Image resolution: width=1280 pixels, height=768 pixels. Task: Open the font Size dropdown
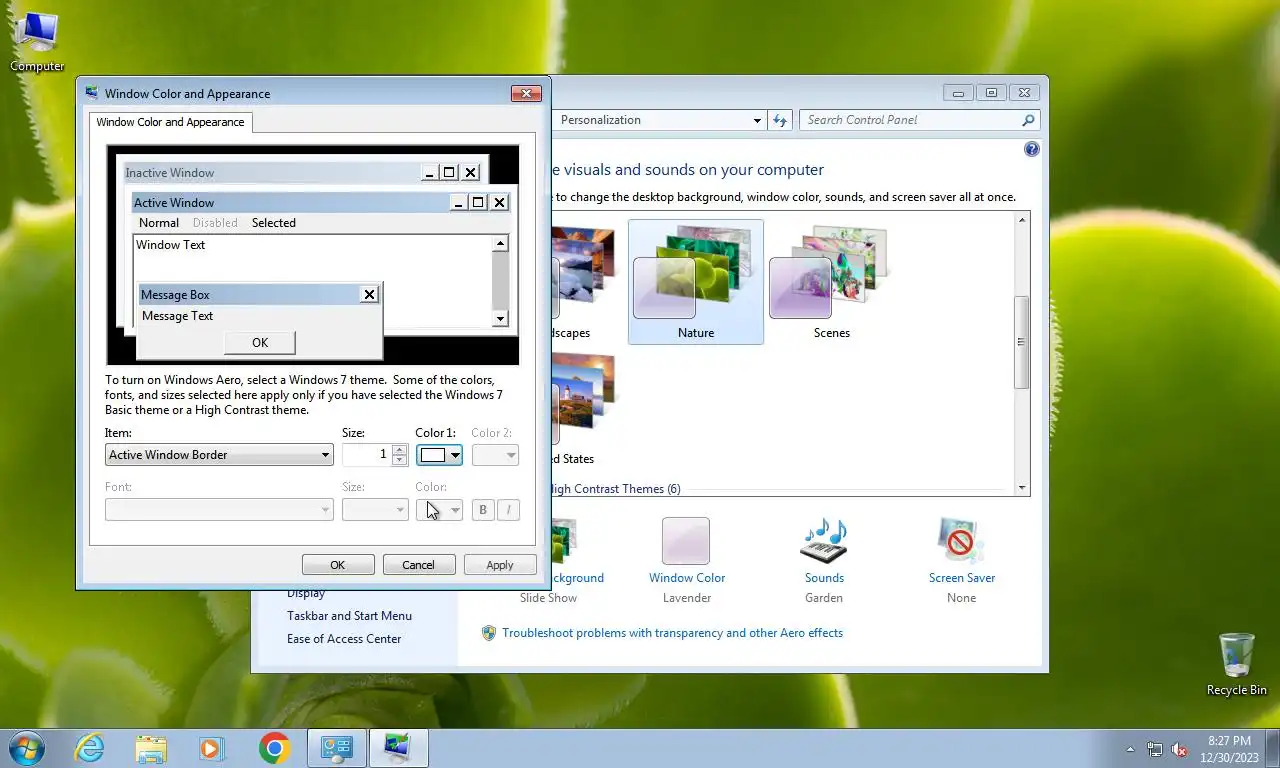(x=375, y=509)
